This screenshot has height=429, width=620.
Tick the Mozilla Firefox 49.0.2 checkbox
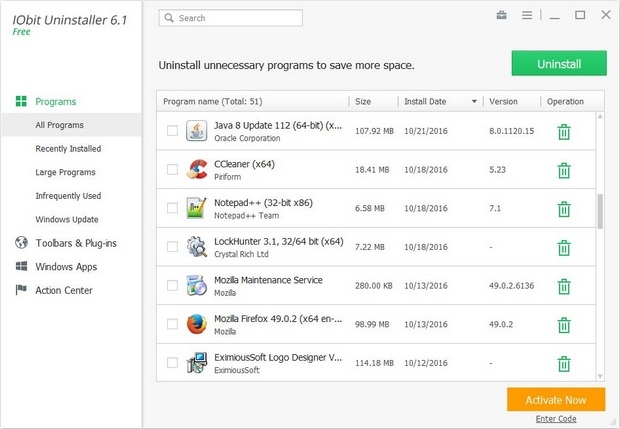tap(172, 324)
